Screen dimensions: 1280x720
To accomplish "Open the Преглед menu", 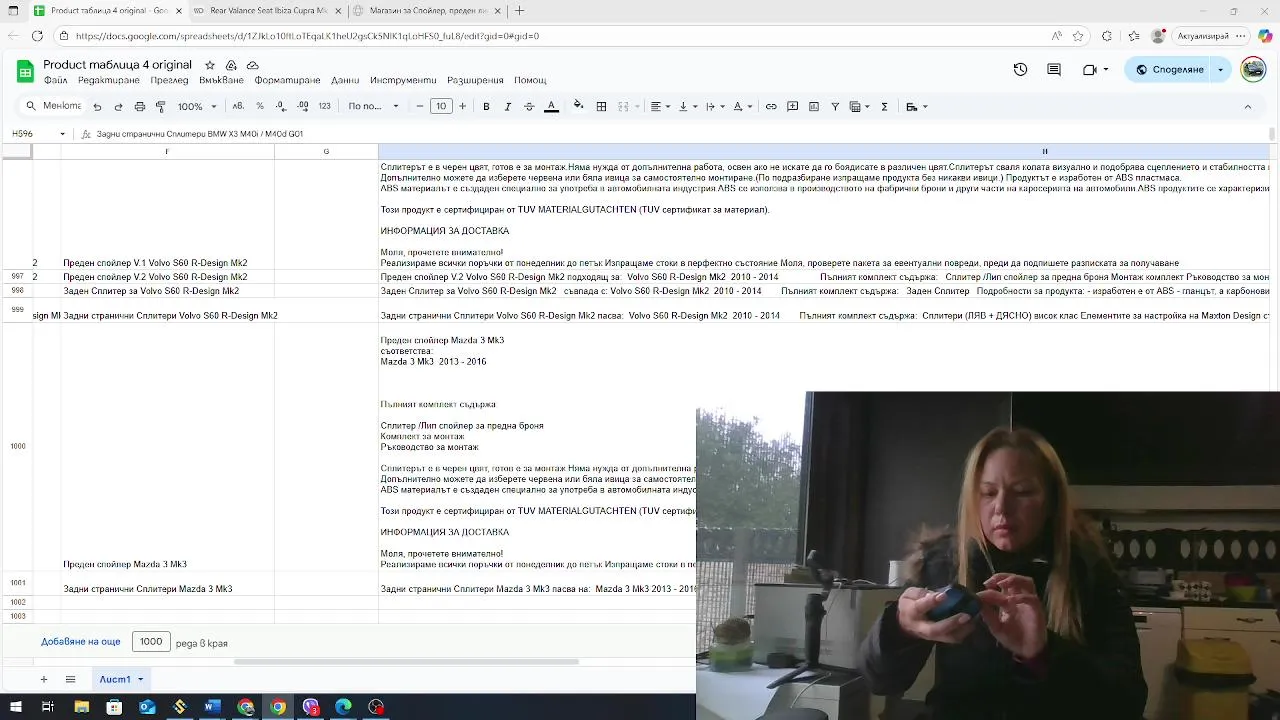I will 169,80.
